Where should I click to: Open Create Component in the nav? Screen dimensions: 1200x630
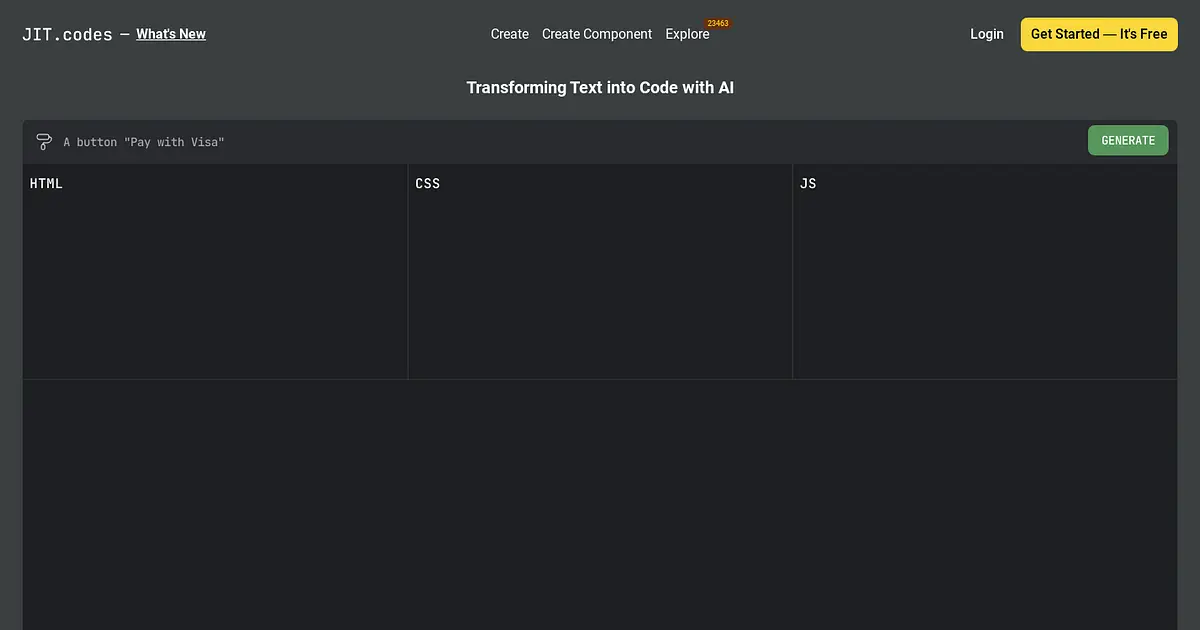[597, 34]
